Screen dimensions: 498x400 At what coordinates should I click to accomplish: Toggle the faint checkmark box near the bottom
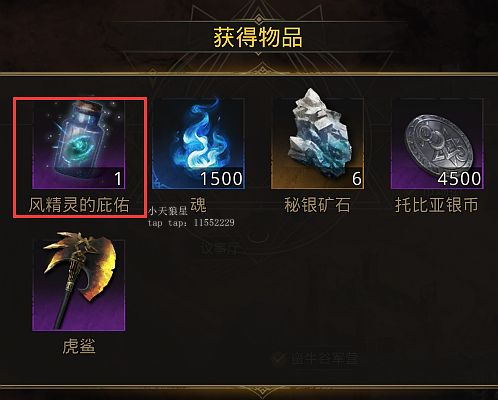coord(279,359)
